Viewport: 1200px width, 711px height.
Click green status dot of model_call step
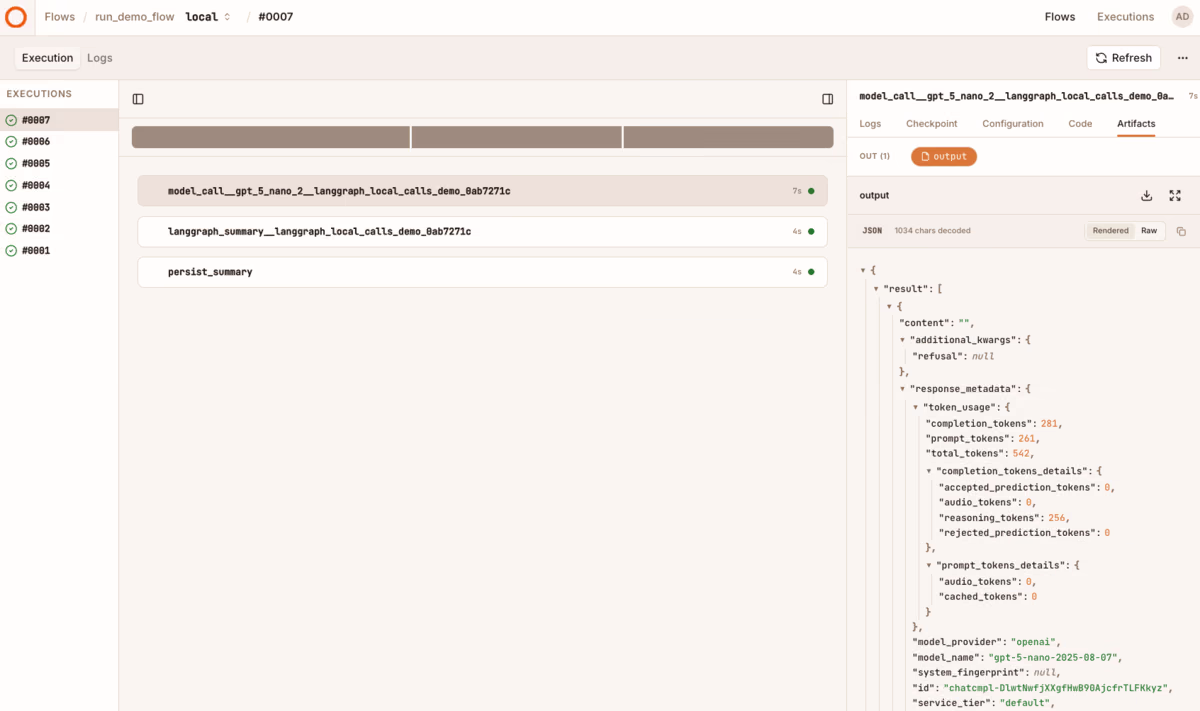coord(811,191)
